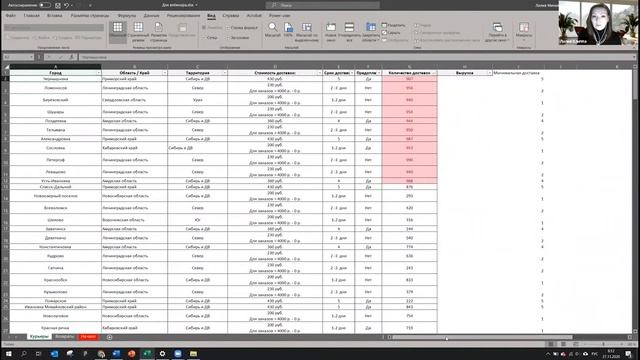Switch to Excel on the taskbar

[x=147, y=353]
